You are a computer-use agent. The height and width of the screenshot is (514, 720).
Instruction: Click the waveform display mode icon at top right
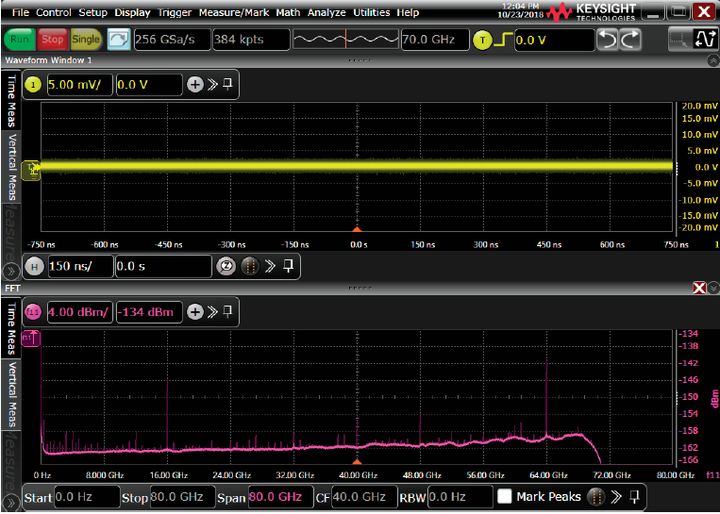[704, 39]
